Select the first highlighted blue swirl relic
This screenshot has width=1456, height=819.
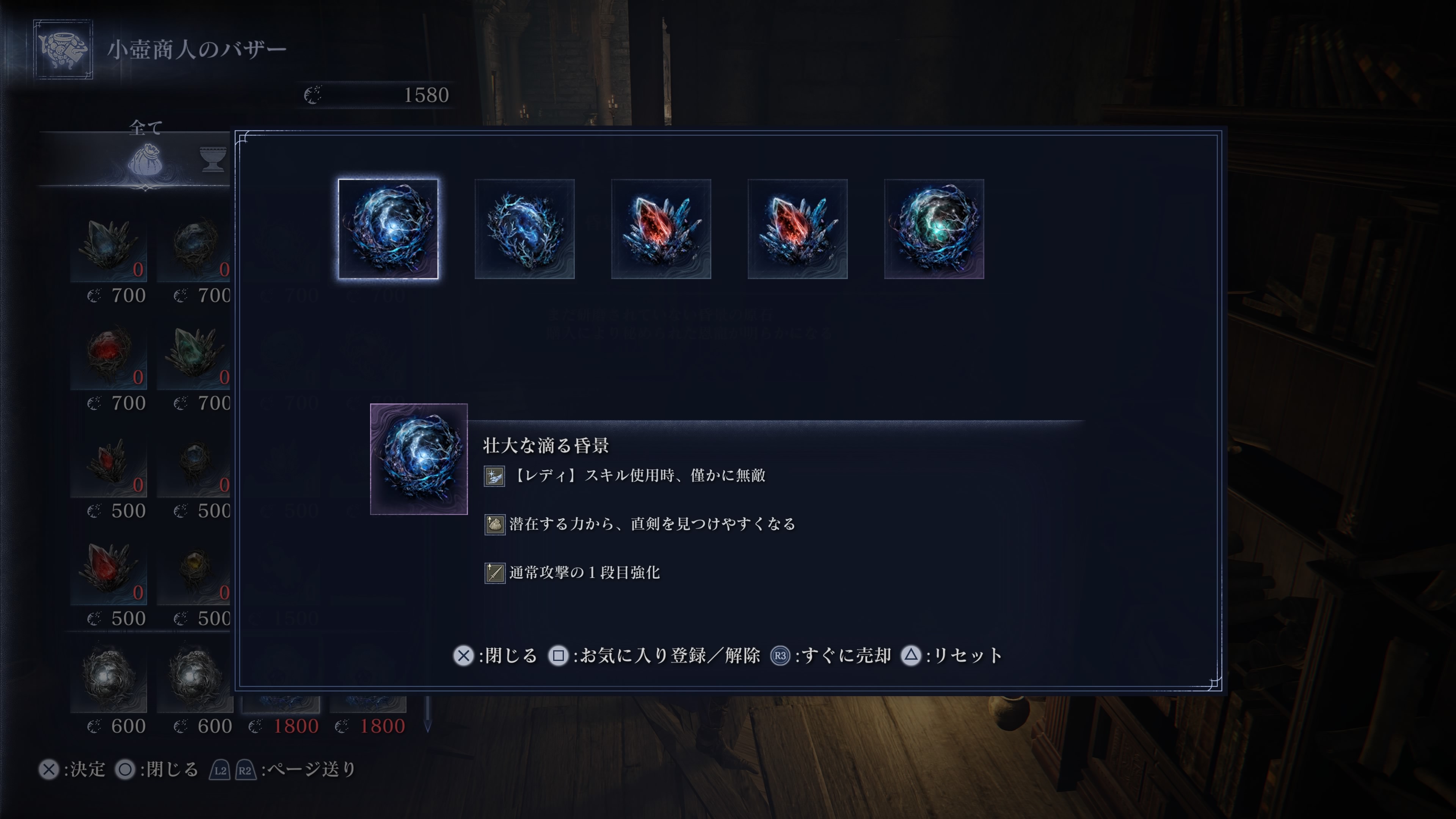point(388,229)
